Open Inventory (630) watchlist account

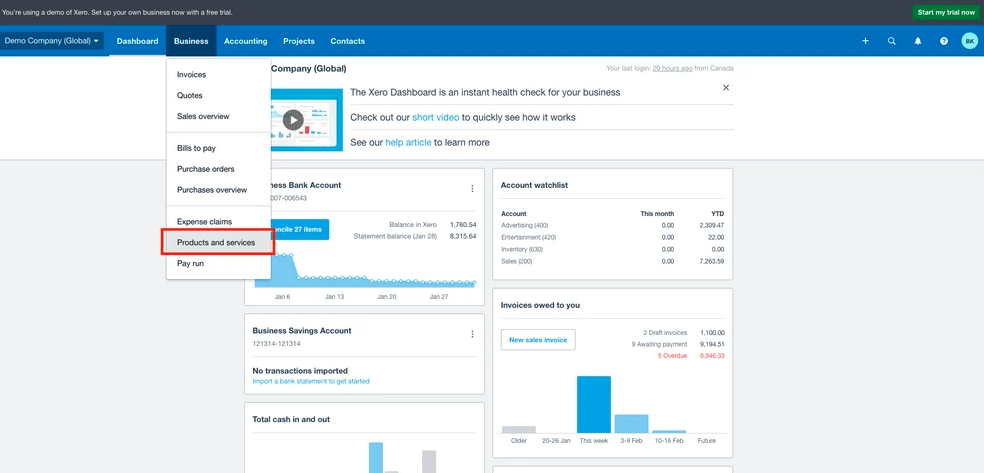(x=521, y=249)
